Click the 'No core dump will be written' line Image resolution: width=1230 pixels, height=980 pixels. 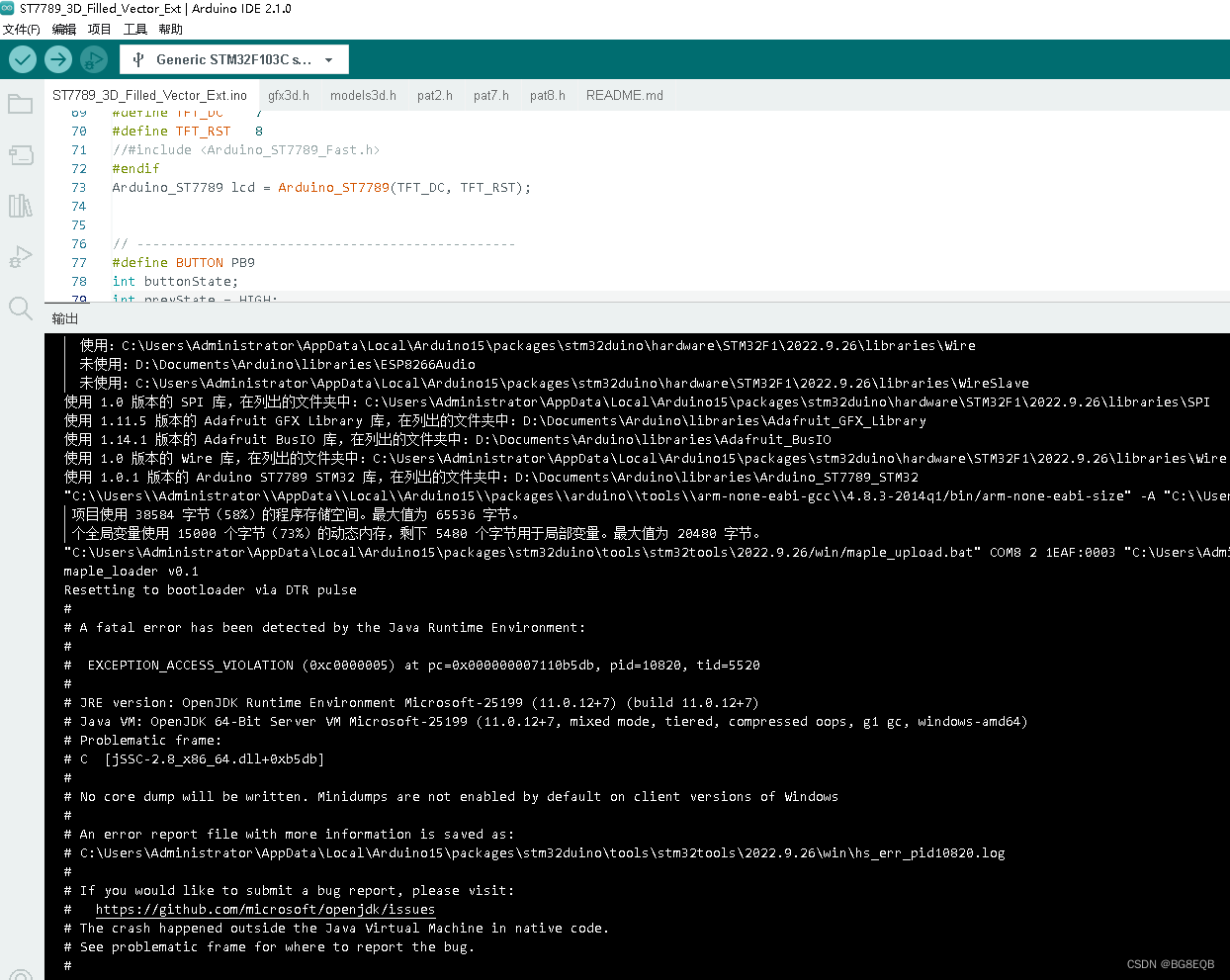[x=452, y=797]
